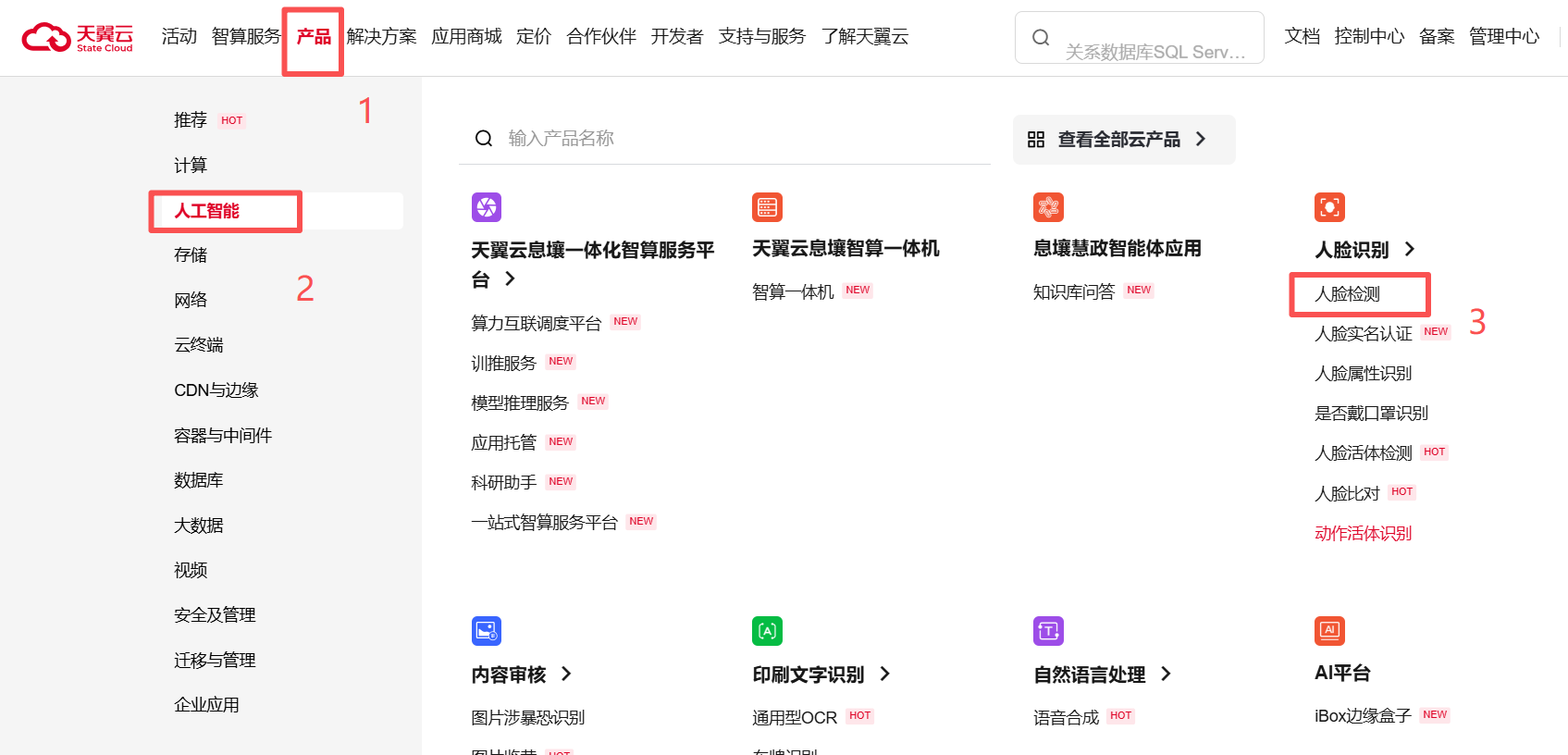Expand 印刷文字识别 using its chevron
This screenshot has width=1568, height=755.
(x=884, y=674)
